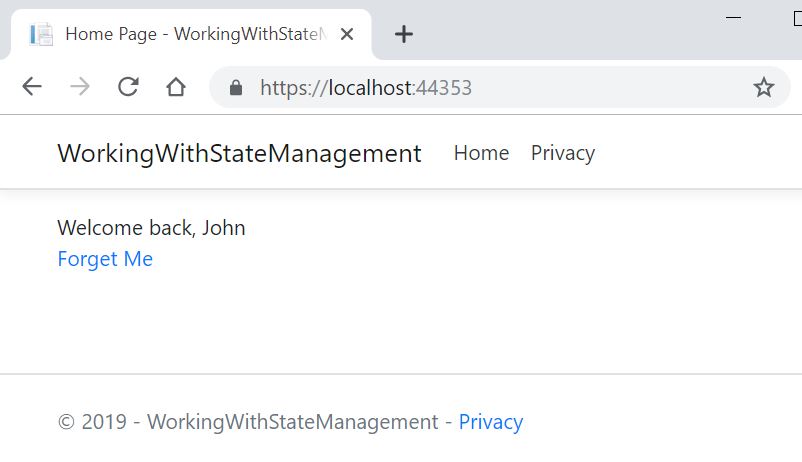The image size is (802, 462).
Task: View site info via the lock icon
Action: [x=236, y=88]
